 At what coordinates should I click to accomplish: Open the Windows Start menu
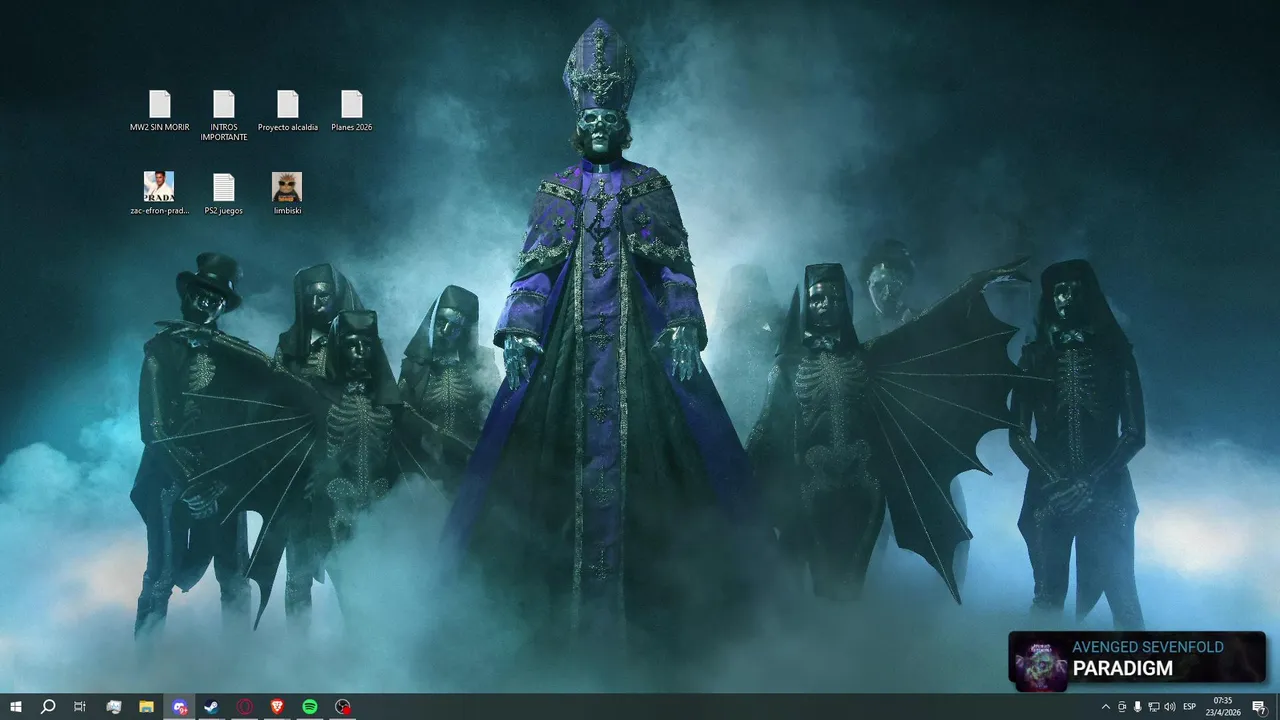click(x=16, y=707)
